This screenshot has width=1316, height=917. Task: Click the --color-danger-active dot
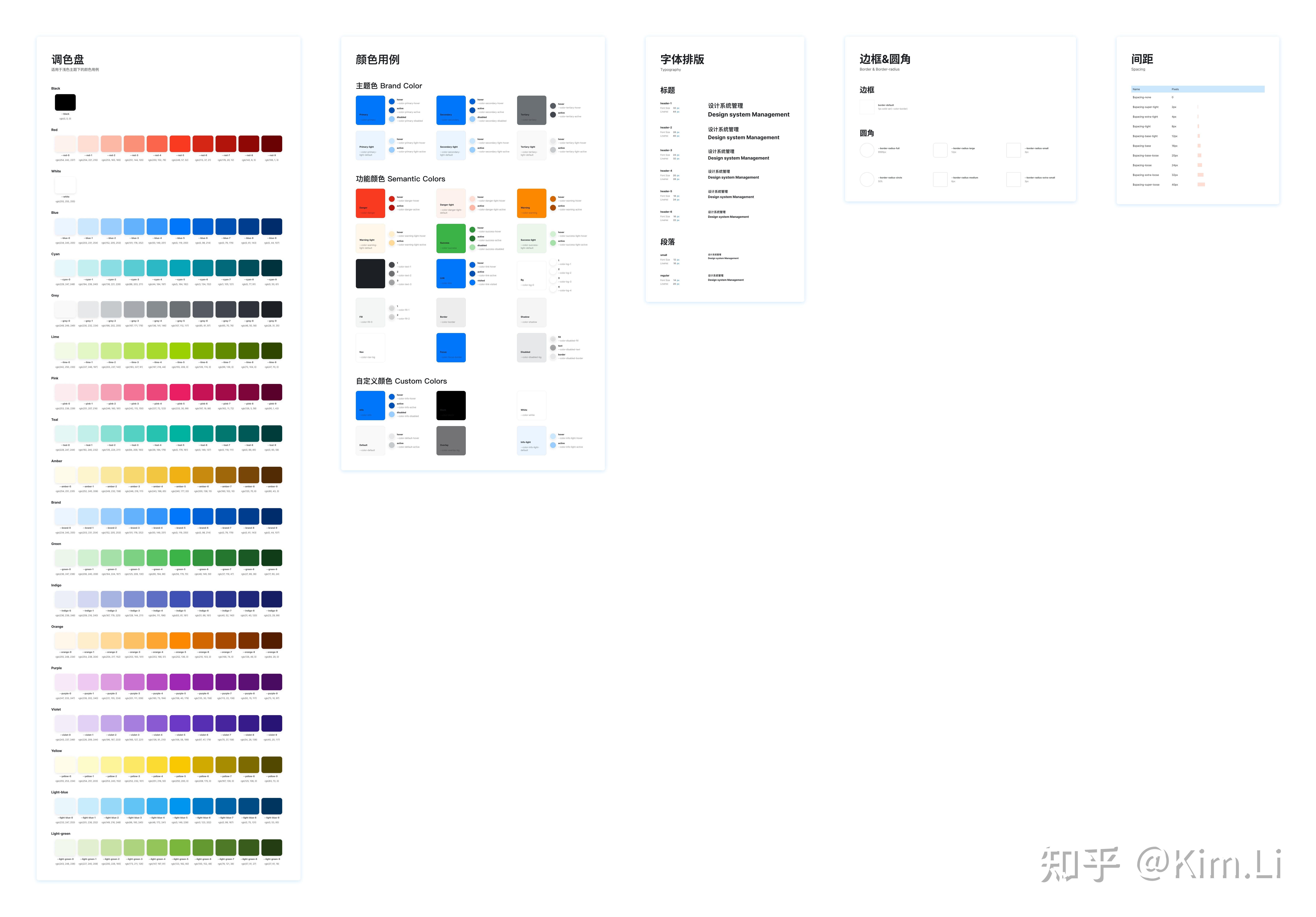pos(392,208)
